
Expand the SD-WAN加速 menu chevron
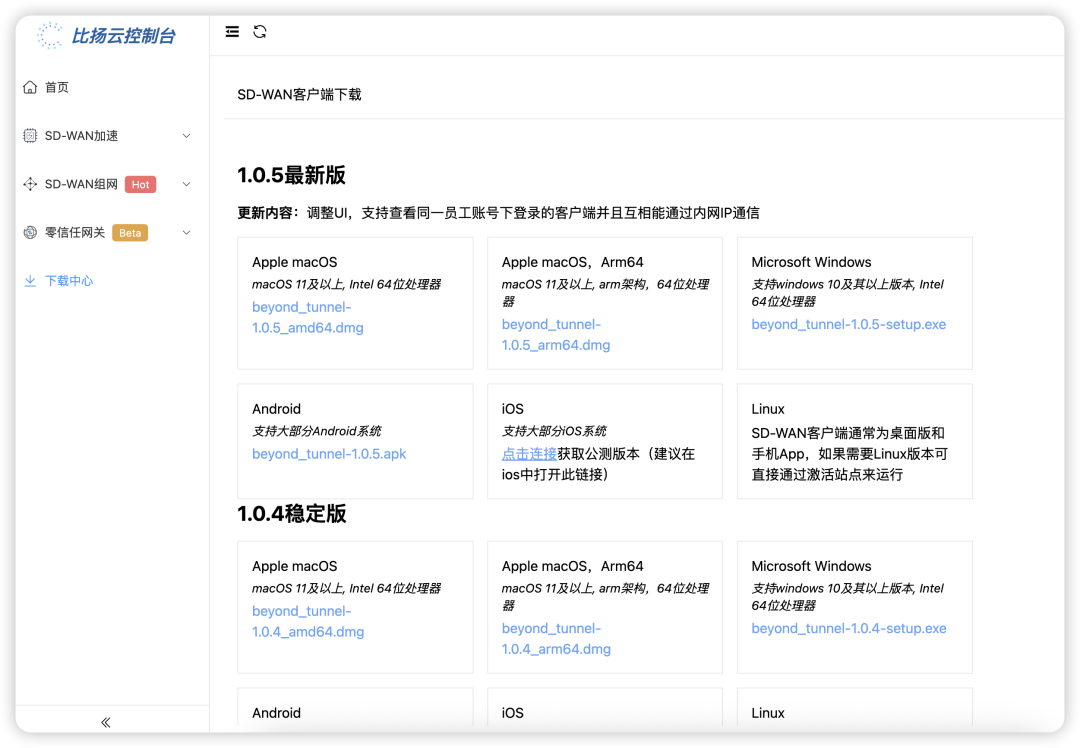186,135
